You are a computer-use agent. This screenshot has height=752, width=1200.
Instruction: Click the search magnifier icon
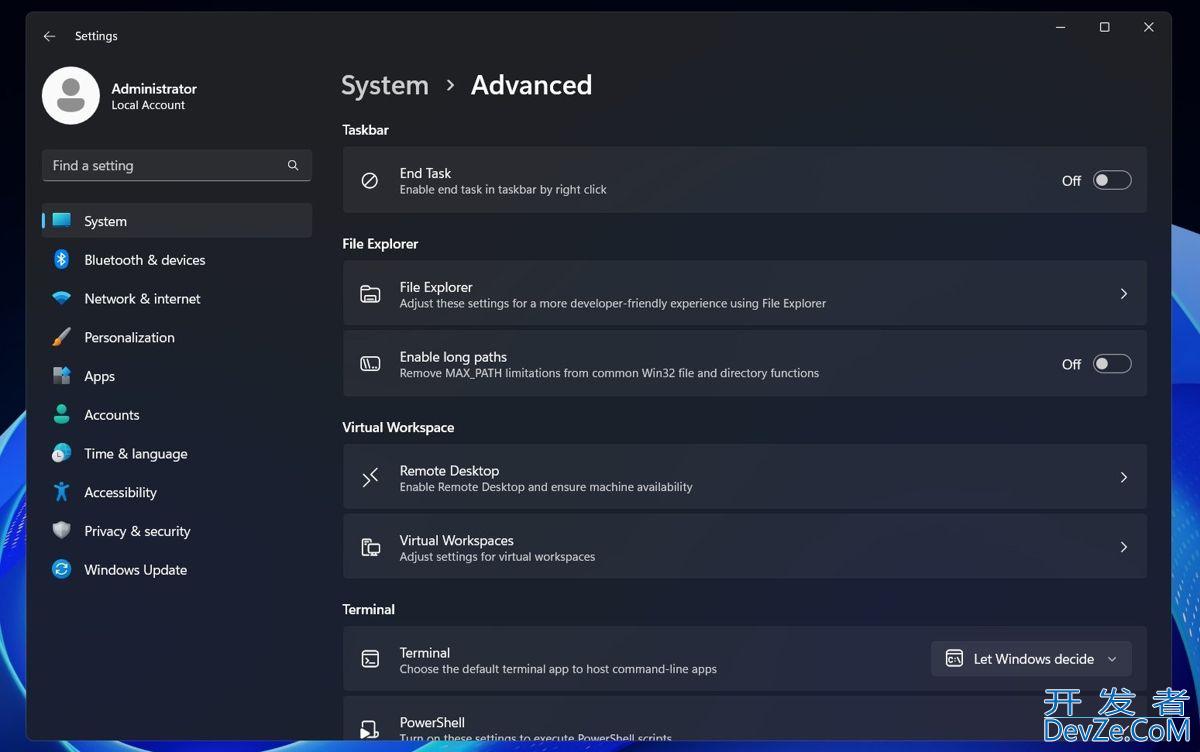(x=293, y=166)
